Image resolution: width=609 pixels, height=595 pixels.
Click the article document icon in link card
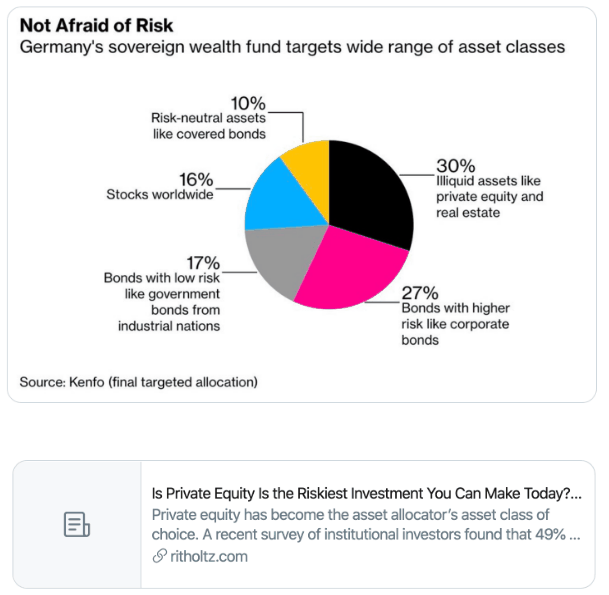coord(77,524)
